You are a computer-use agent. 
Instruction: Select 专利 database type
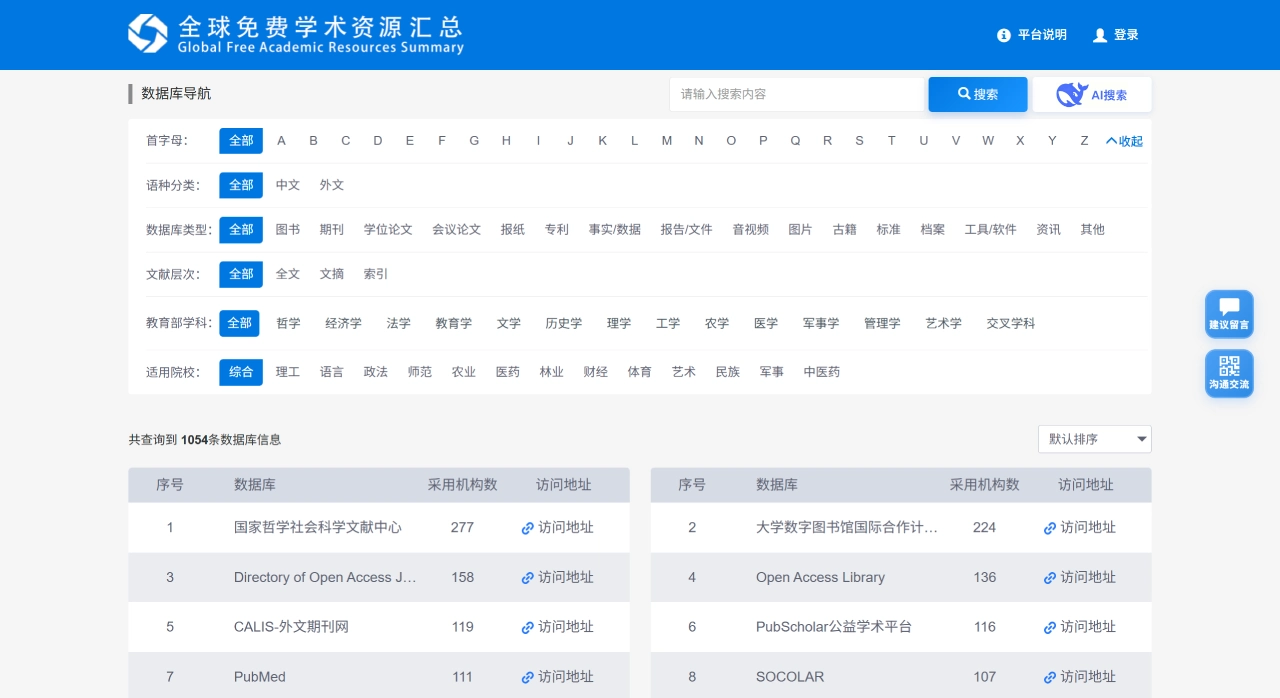pyautogui.click(x=557, y=229)
